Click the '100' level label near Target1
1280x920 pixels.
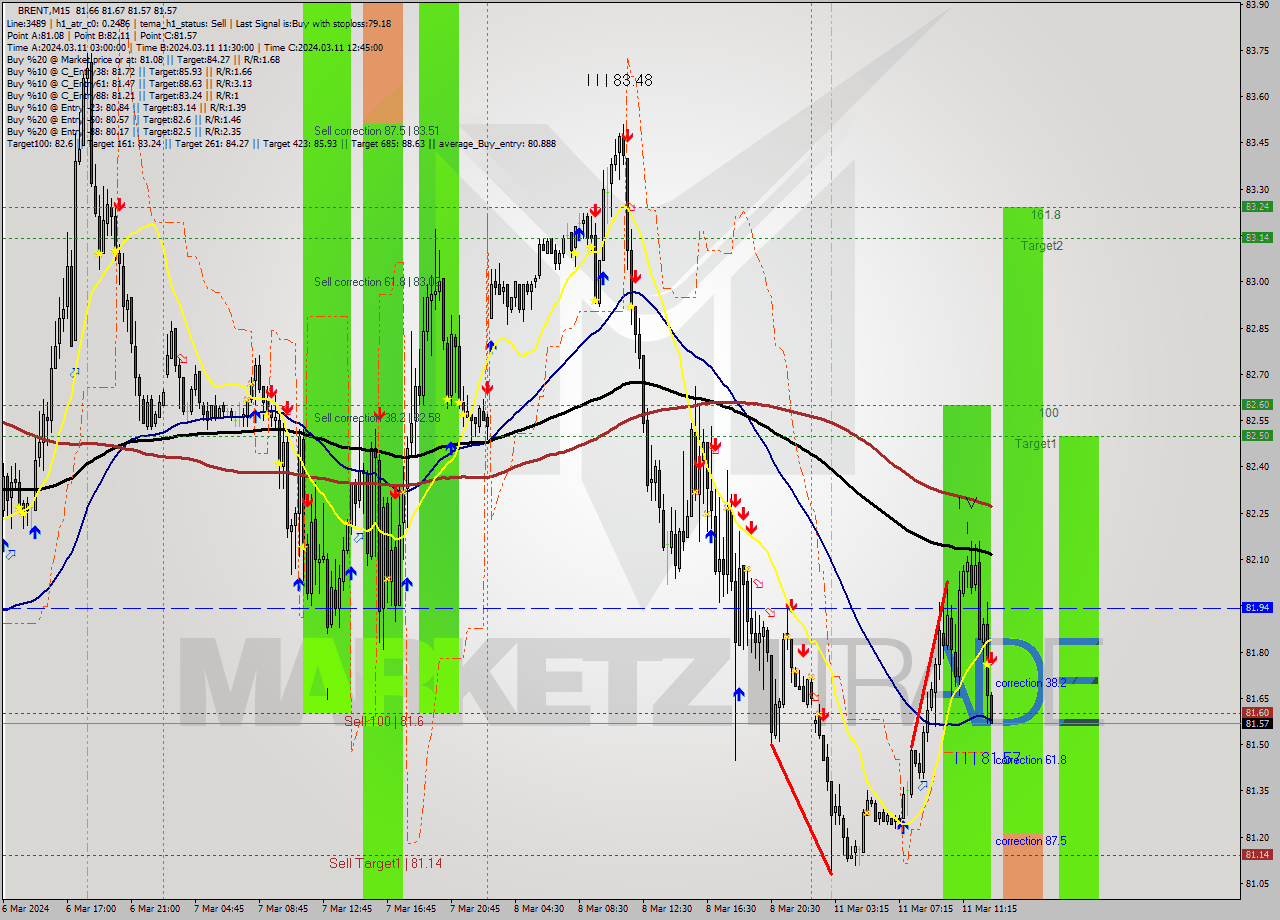1049,412
